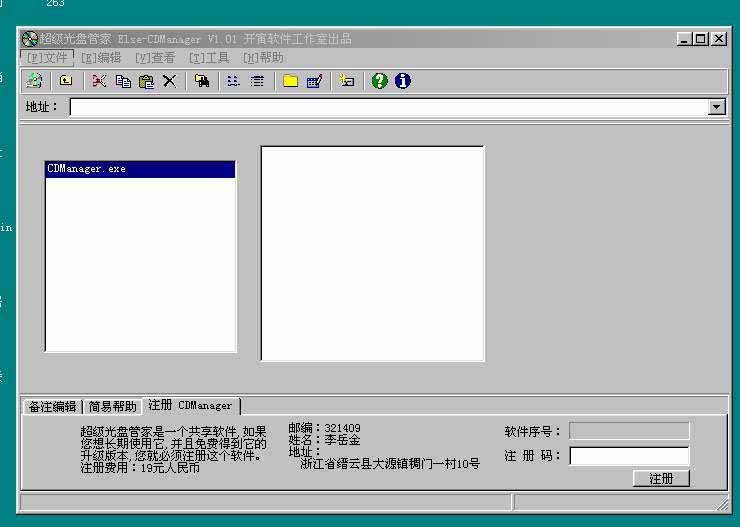Open About via blue info icon

click(x=403, y=81)
